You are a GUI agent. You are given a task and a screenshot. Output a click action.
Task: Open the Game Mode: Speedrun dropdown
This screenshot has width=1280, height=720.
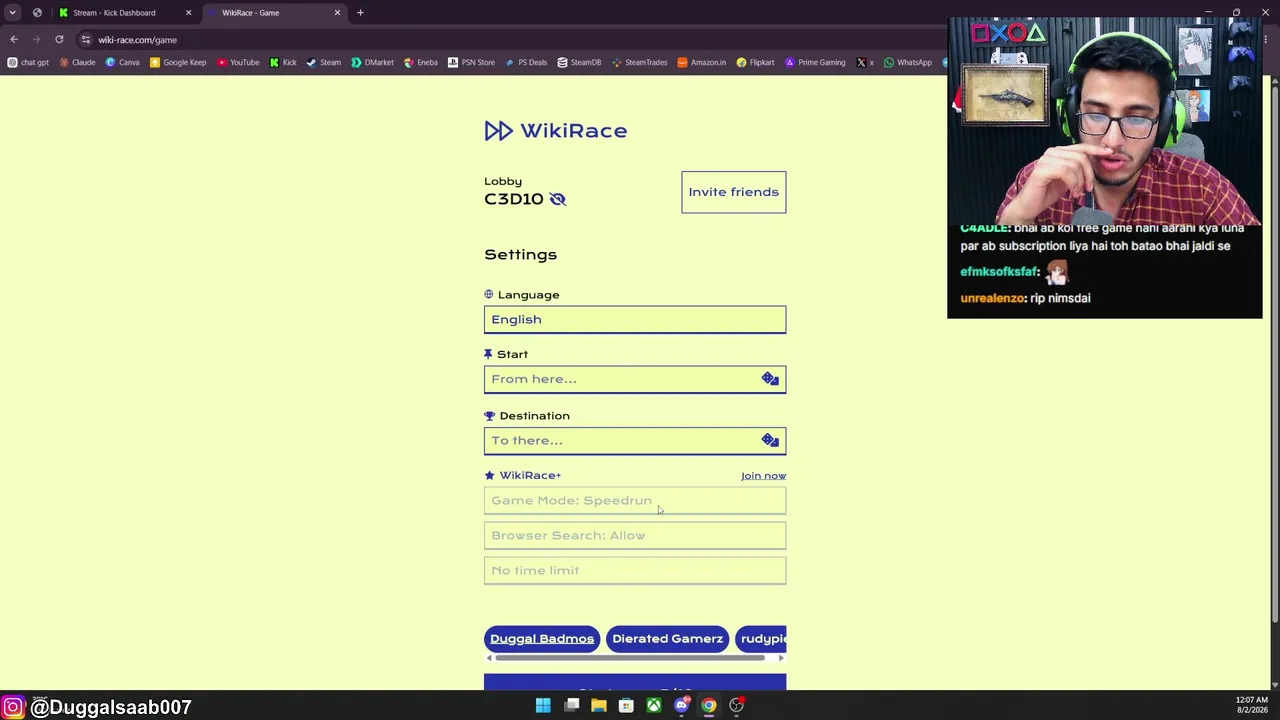[x=635, y=500]
